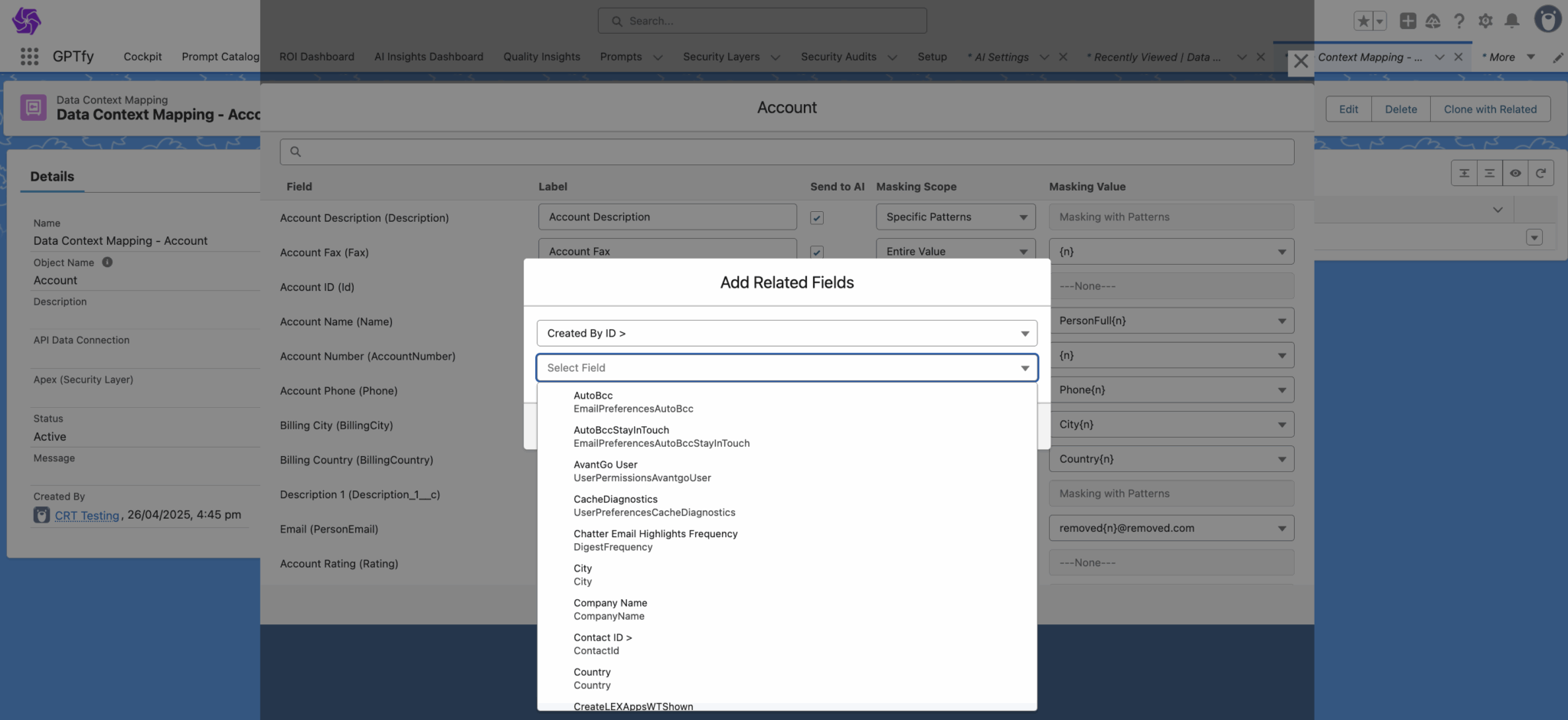
Task: Select Company Name from field list
Action: click(610, 609)
